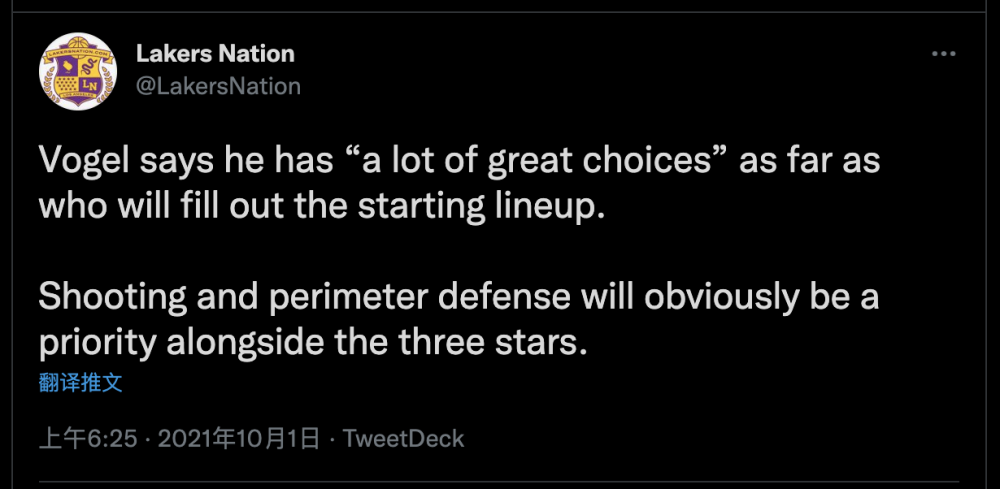Open the Lakers Nation display name

(x=216, y=54)
